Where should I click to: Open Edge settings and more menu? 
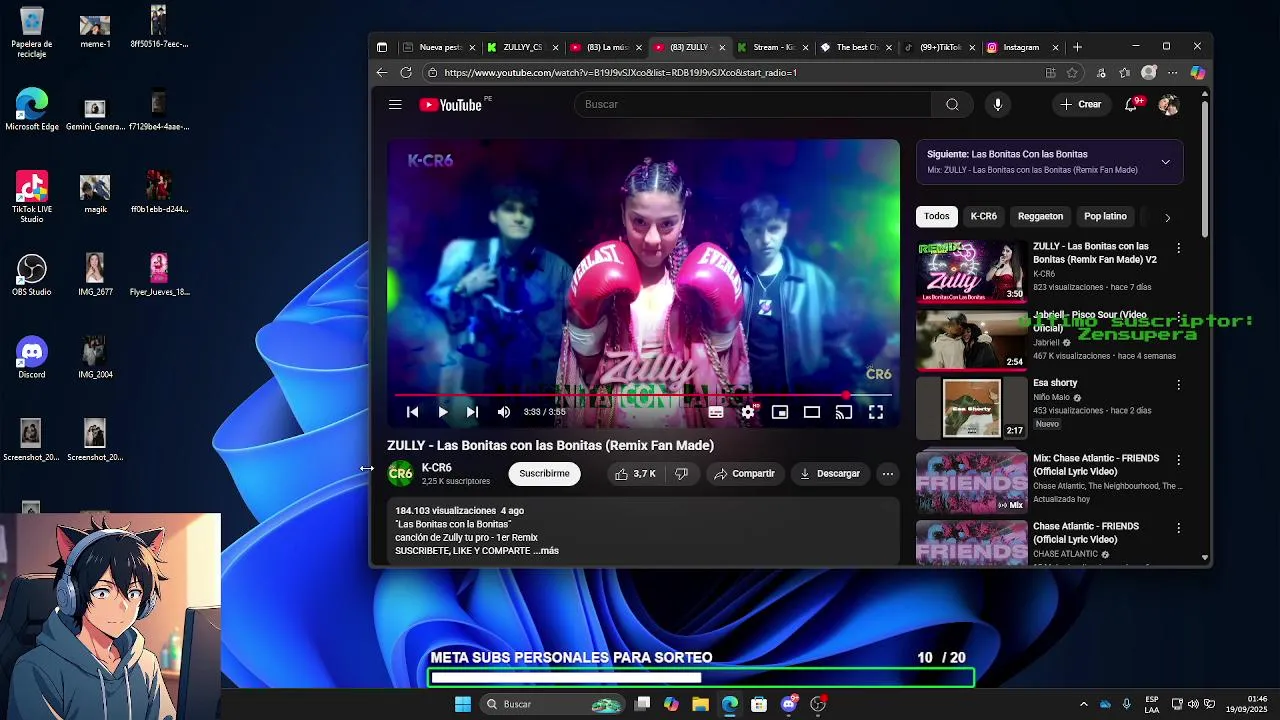click(1173, 72)
